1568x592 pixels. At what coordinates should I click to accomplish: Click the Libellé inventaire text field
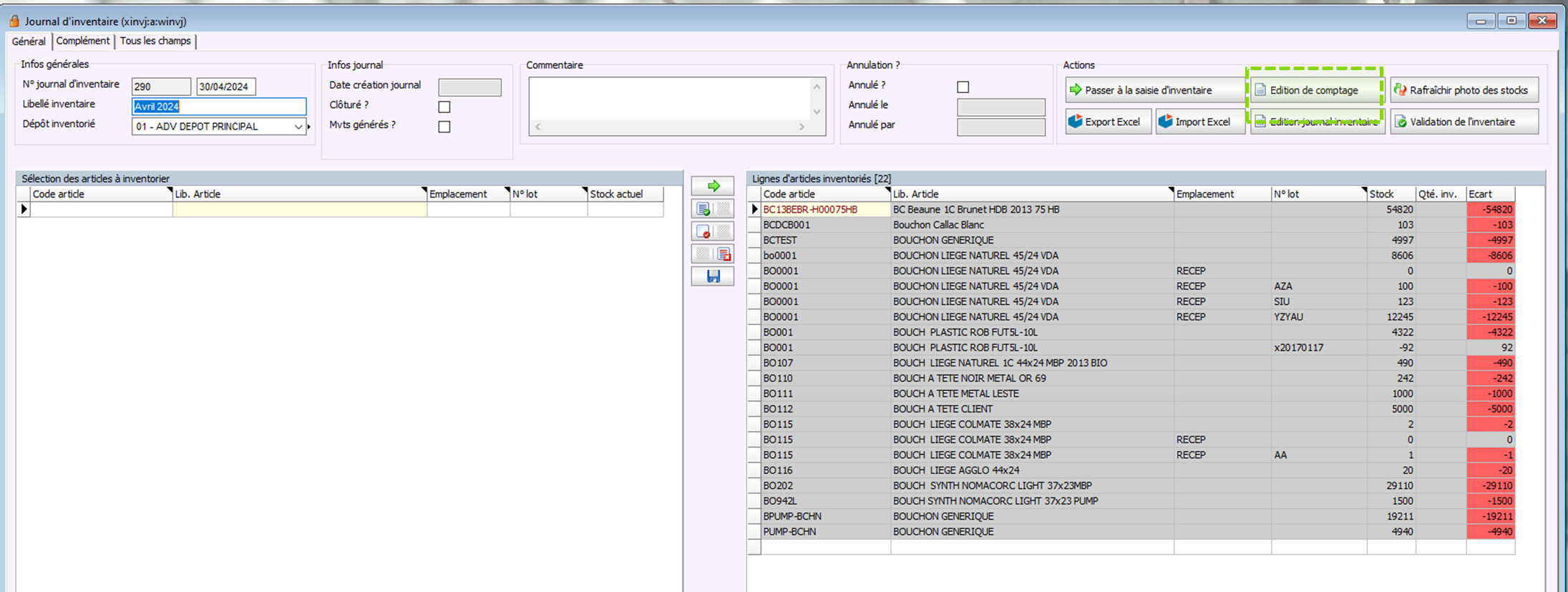click(219, 107)
